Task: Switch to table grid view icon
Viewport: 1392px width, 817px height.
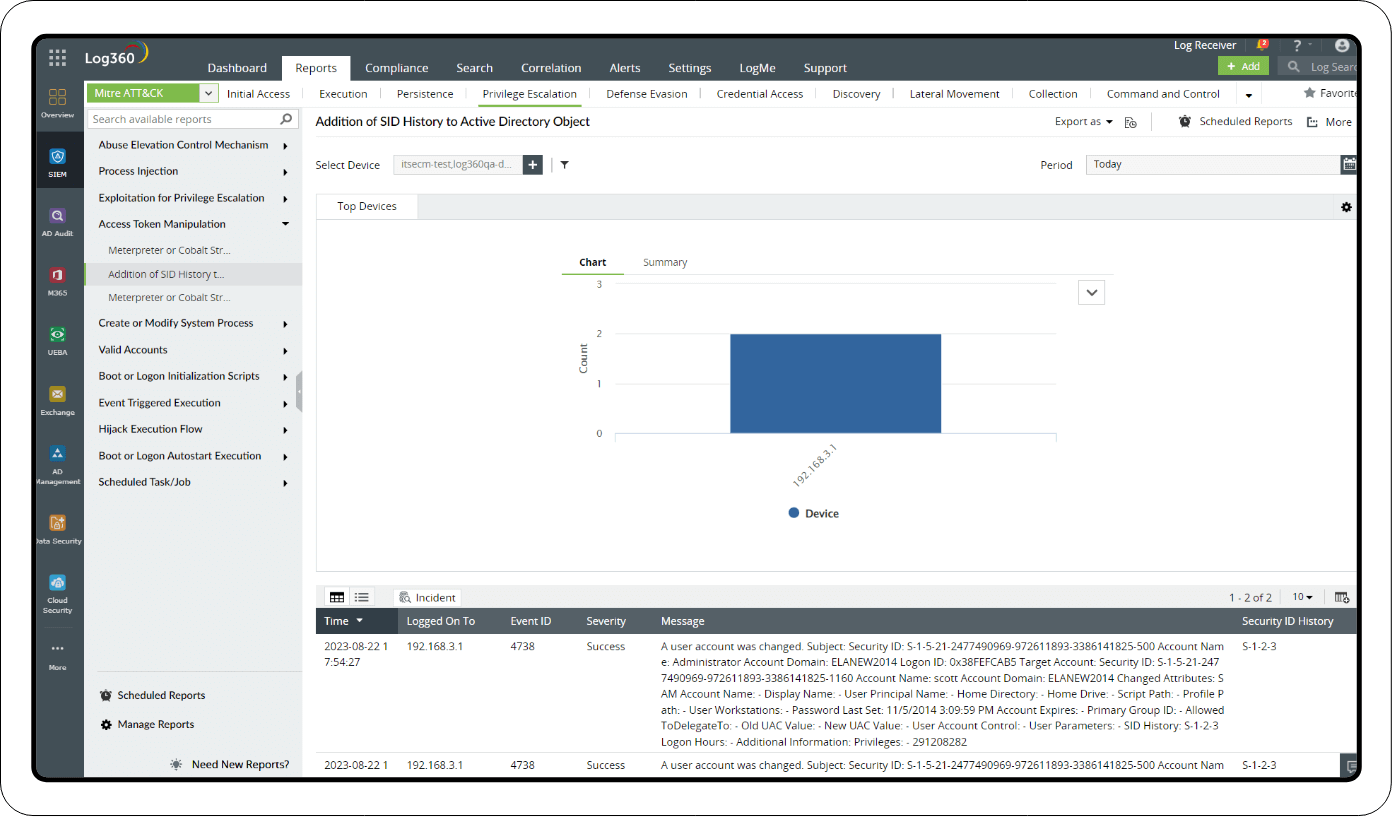Action: tap(337, 597)
